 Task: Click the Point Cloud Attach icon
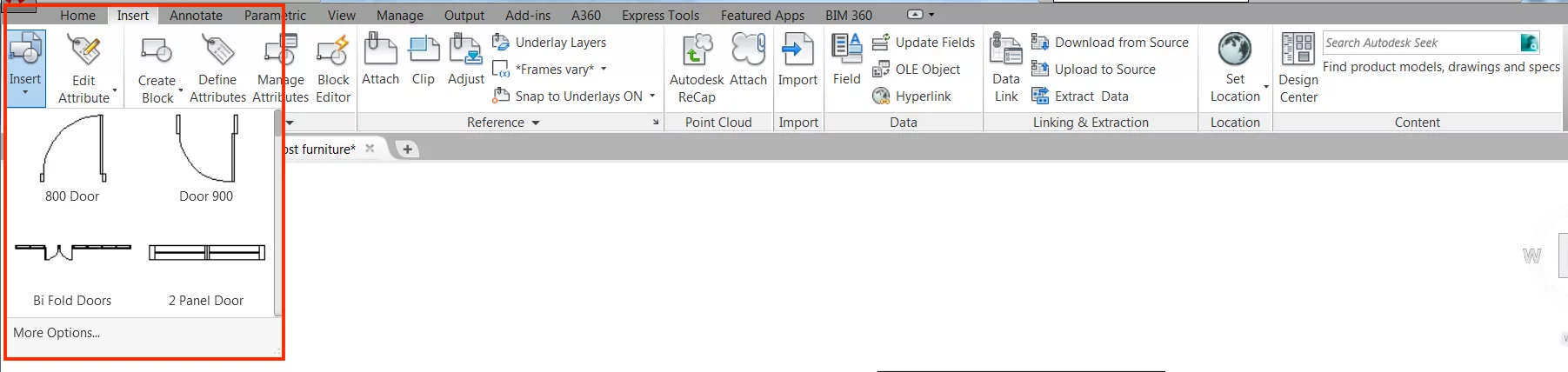pos(748,50)
